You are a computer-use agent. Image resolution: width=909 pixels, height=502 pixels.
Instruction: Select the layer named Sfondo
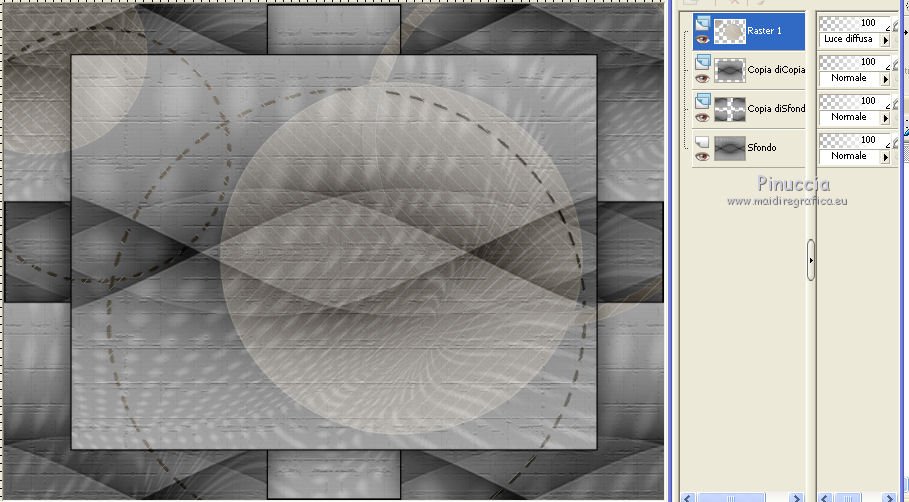762,147
